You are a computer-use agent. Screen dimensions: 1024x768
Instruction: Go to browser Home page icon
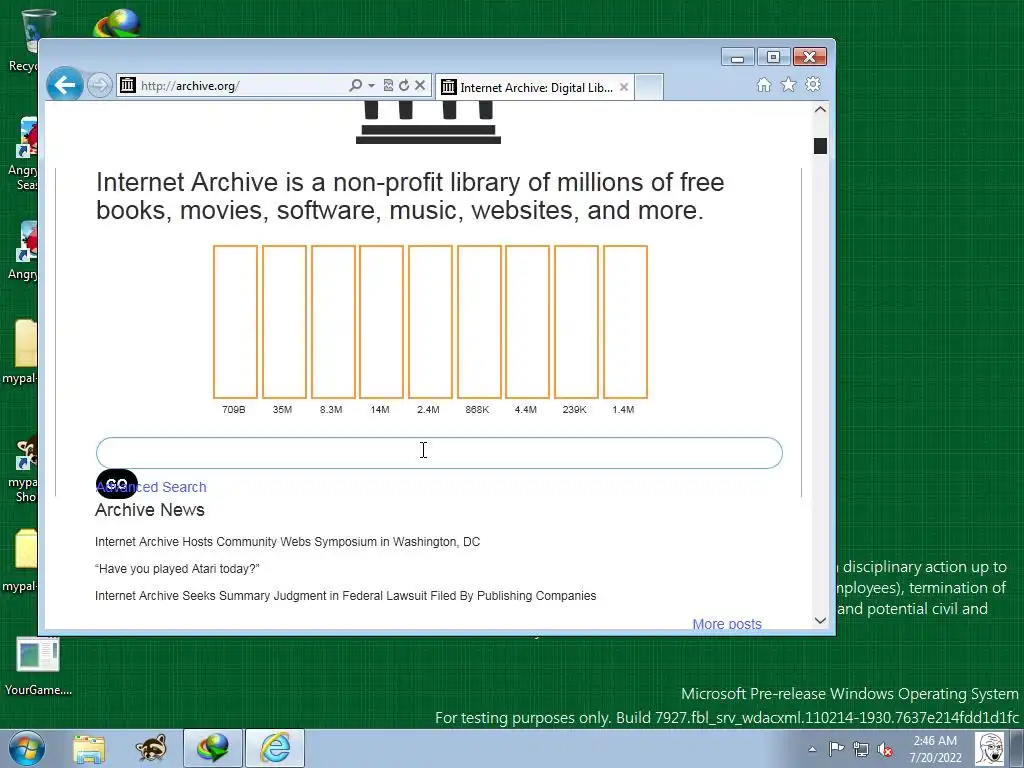coord(763,85)
